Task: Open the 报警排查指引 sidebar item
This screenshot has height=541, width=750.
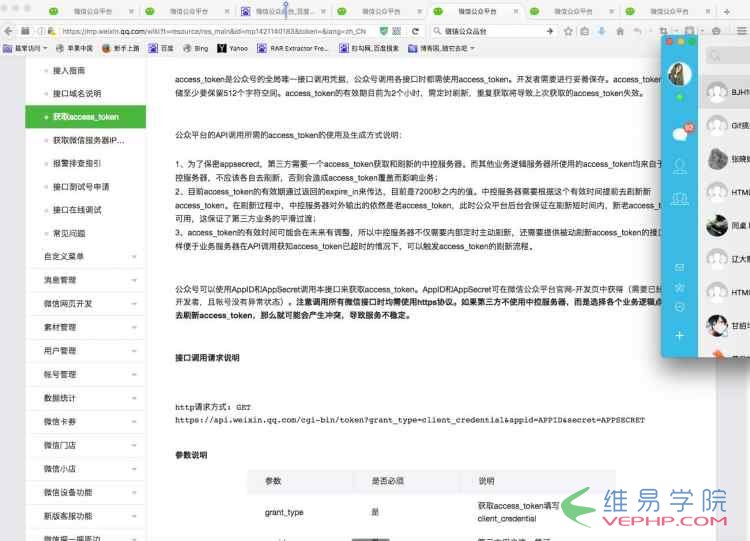Action: 77,163
